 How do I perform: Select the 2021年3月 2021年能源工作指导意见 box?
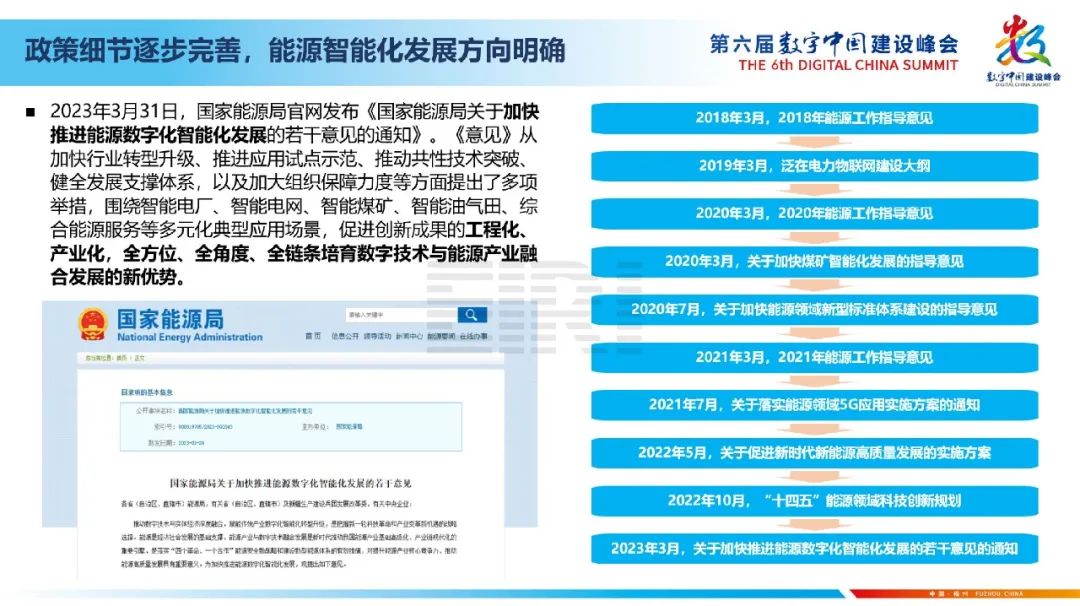(814, 357)
